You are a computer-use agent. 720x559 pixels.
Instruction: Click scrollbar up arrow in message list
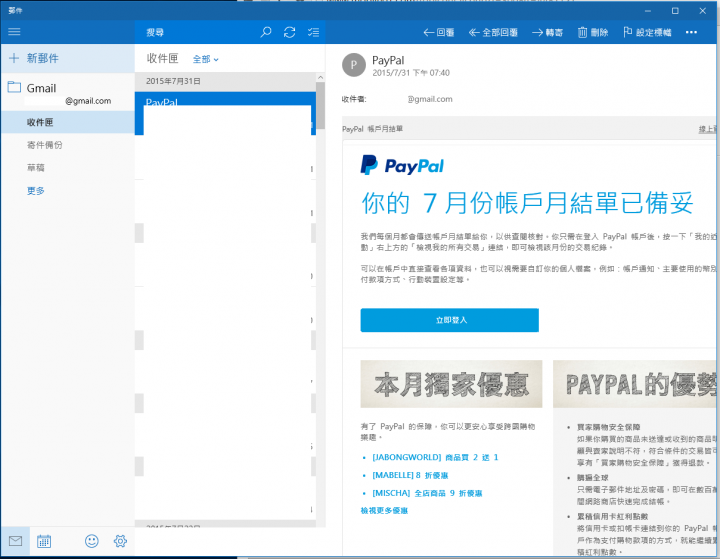coord(320,78)
